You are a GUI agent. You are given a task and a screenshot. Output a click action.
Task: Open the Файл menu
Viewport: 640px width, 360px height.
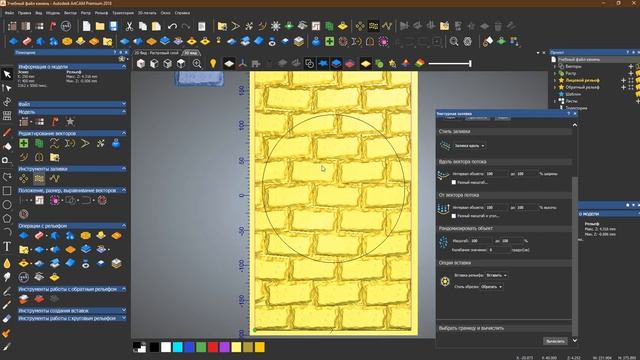[9, 13]
